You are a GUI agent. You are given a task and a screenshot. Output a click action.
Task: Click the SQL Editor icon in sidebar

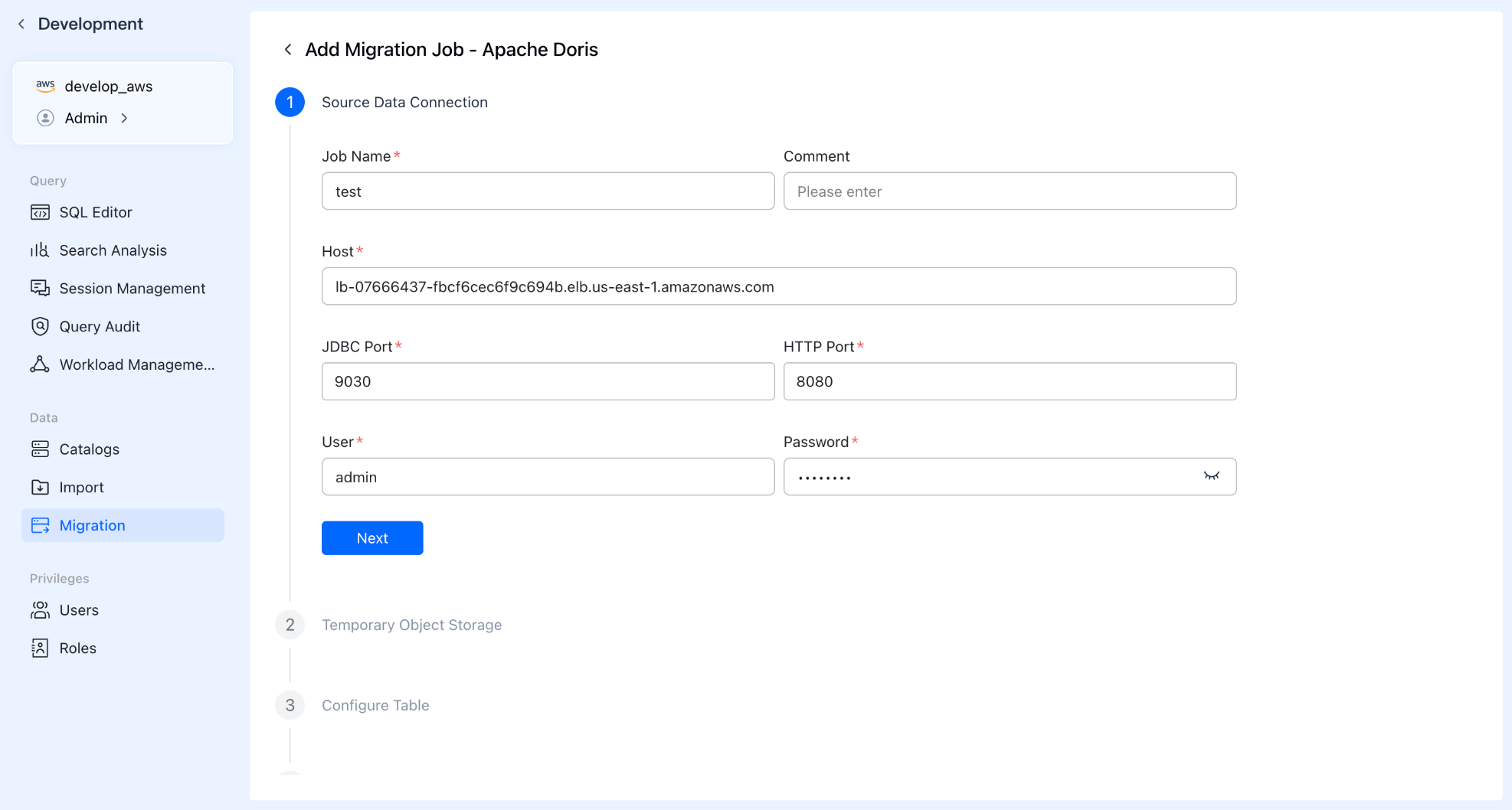click(40, 212)
